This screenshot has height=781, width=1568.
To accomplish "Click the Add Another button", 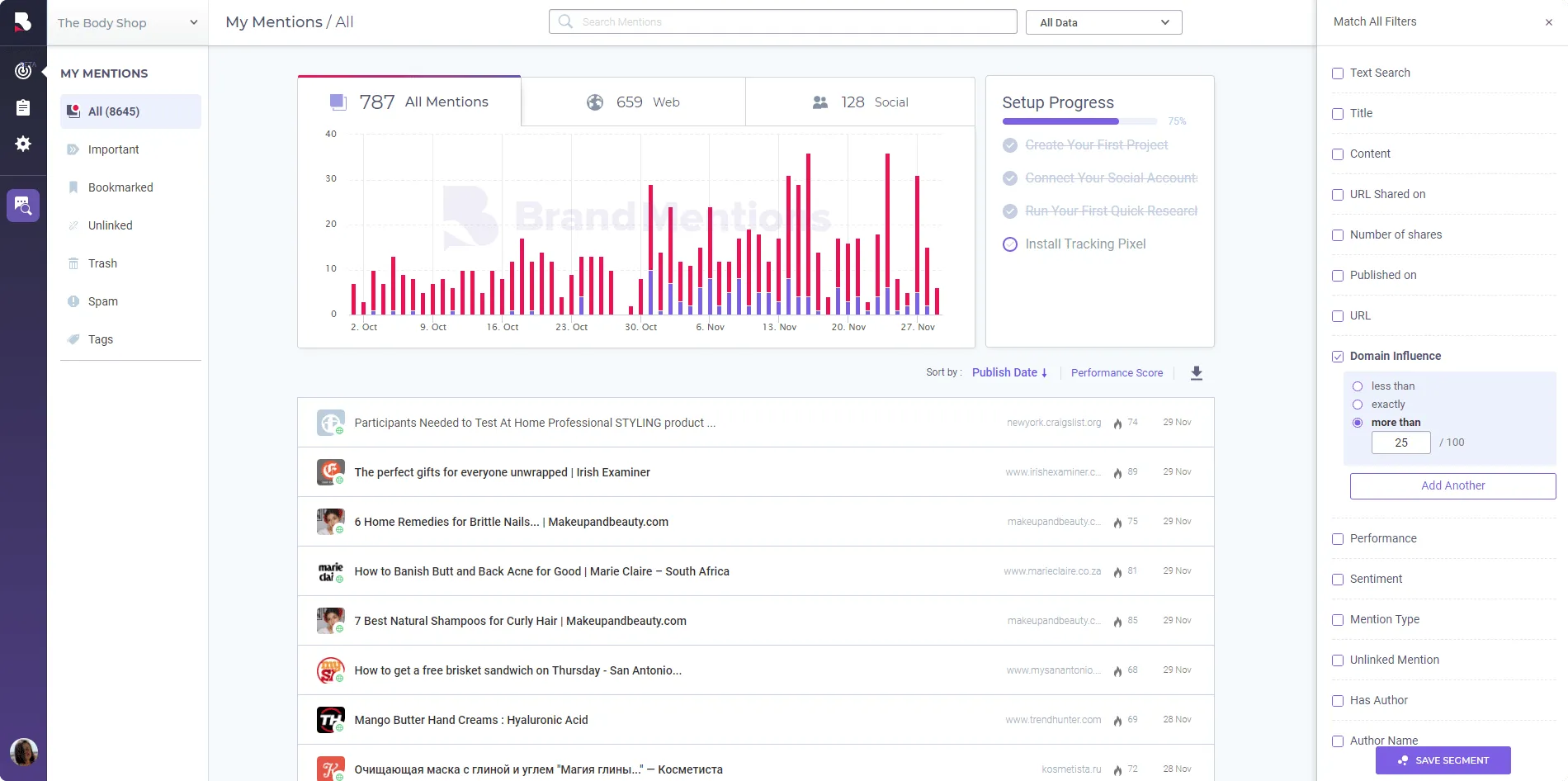I will pyautogui.click(x=1452, y=486).
